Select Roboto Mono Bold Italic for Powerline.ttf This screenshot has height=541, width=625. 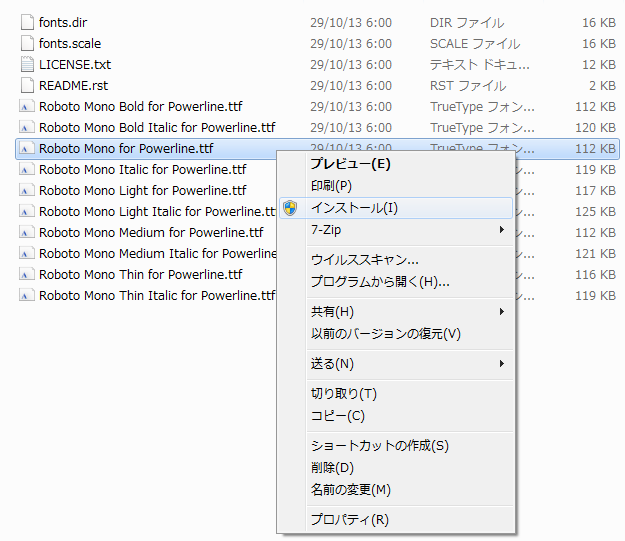coord(157,128)
